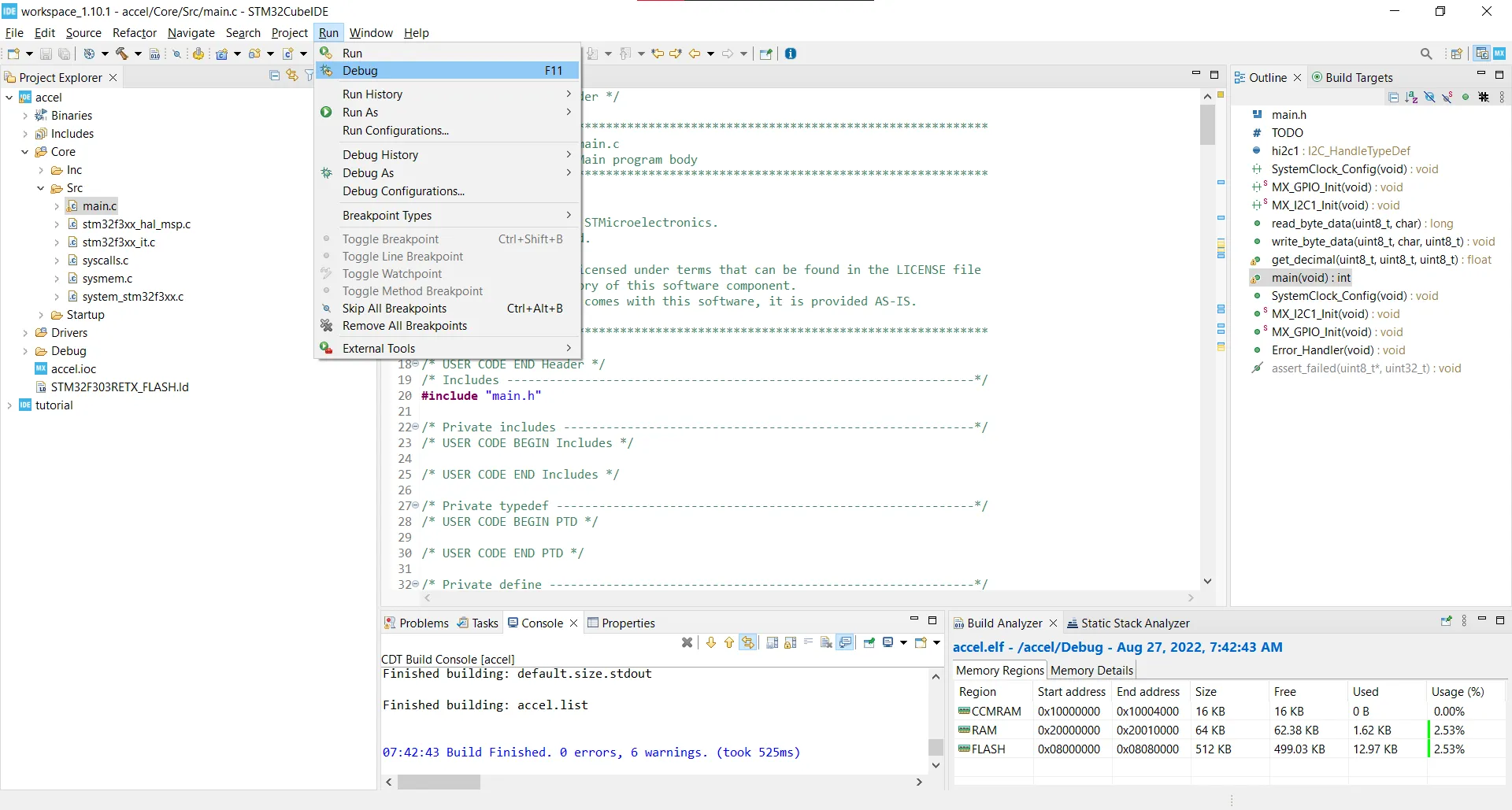Minimize the editor area button
The height and width of the screenshot is (810, 1512).
(1195, 74)
